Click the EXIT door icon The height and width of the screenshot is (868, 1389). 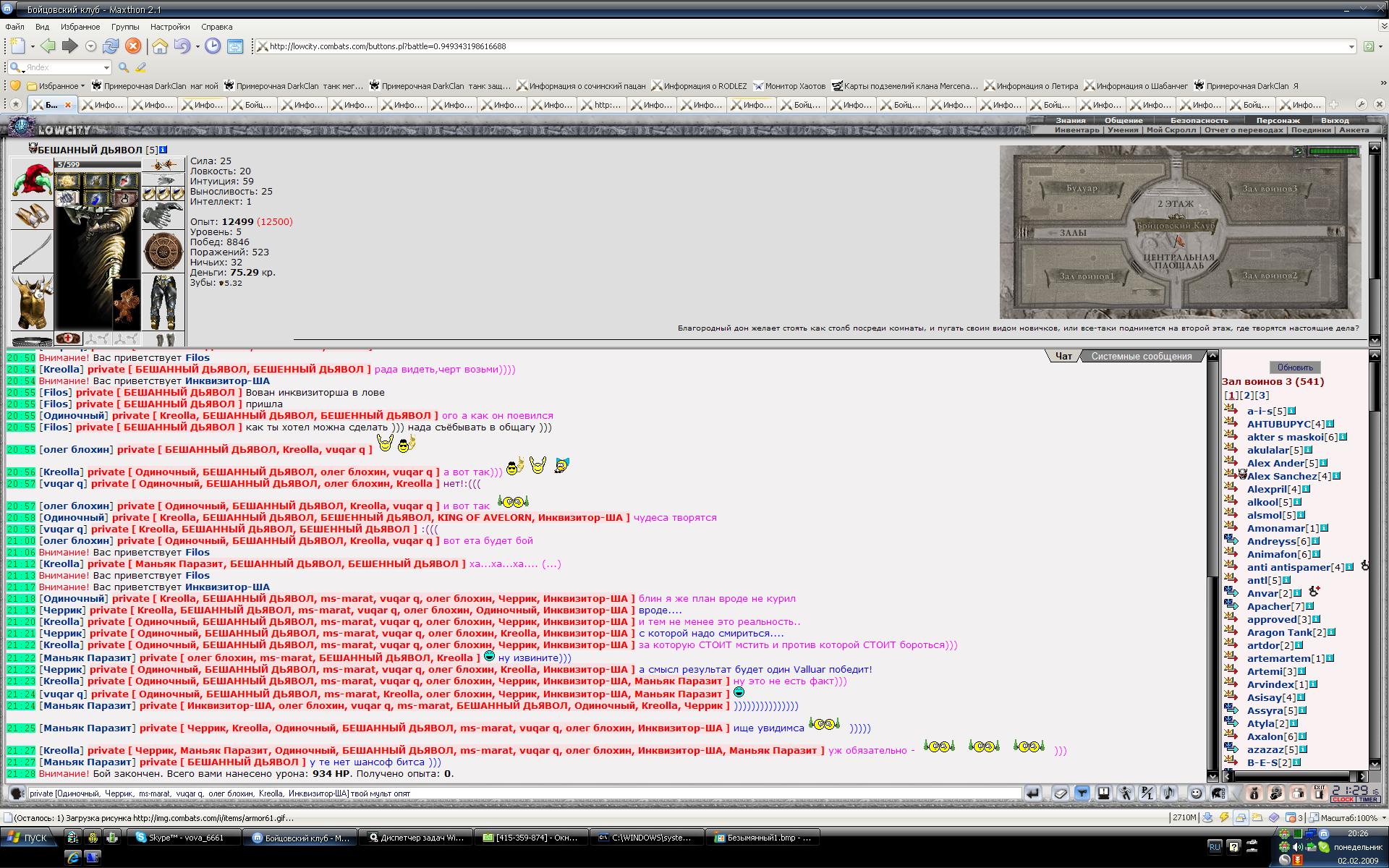(1320, 793)
